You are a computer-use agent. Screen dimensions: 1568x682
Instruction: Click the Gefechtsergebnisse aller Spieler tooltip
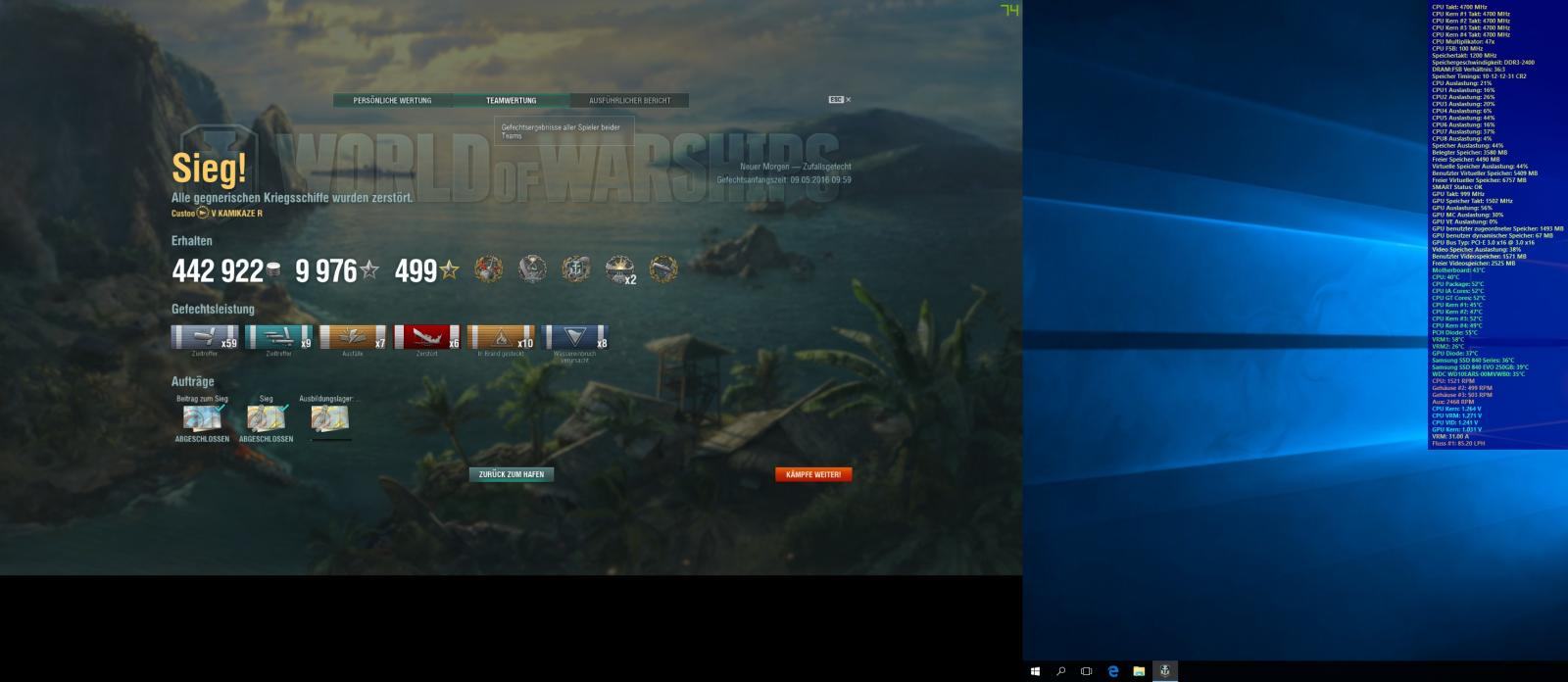click(564, 131)
